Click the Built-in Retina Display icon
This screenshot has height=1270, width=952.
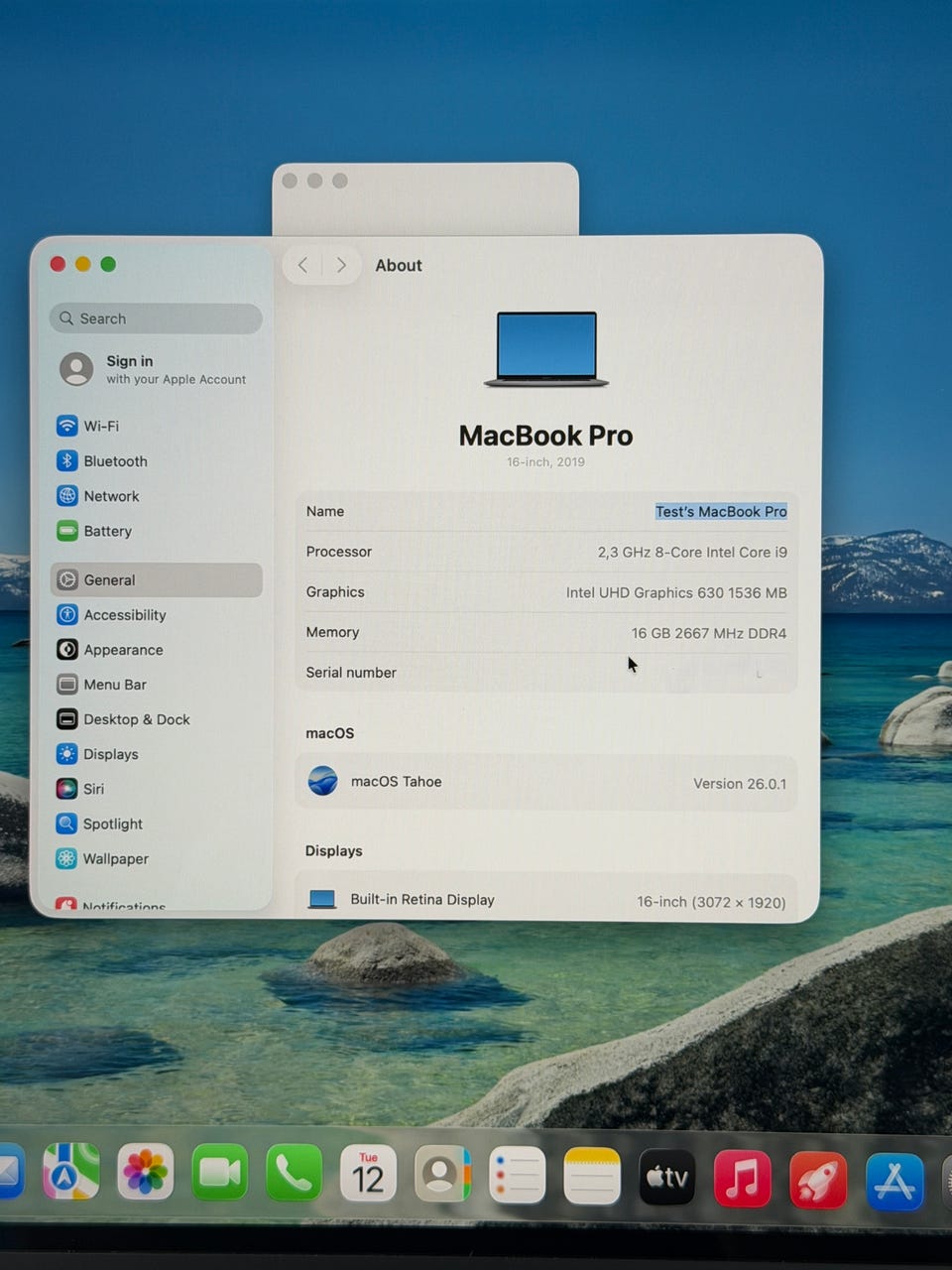(322, 900)
